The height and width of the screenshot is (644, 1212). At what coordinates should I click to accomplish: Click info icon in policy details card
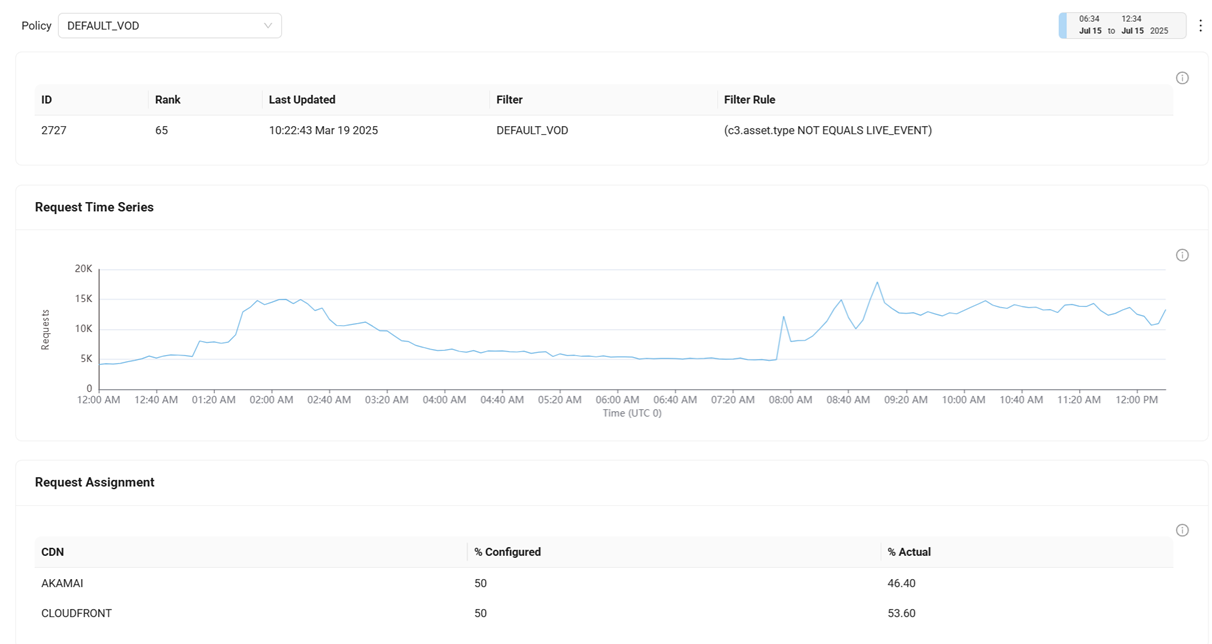pos(1182,78)
